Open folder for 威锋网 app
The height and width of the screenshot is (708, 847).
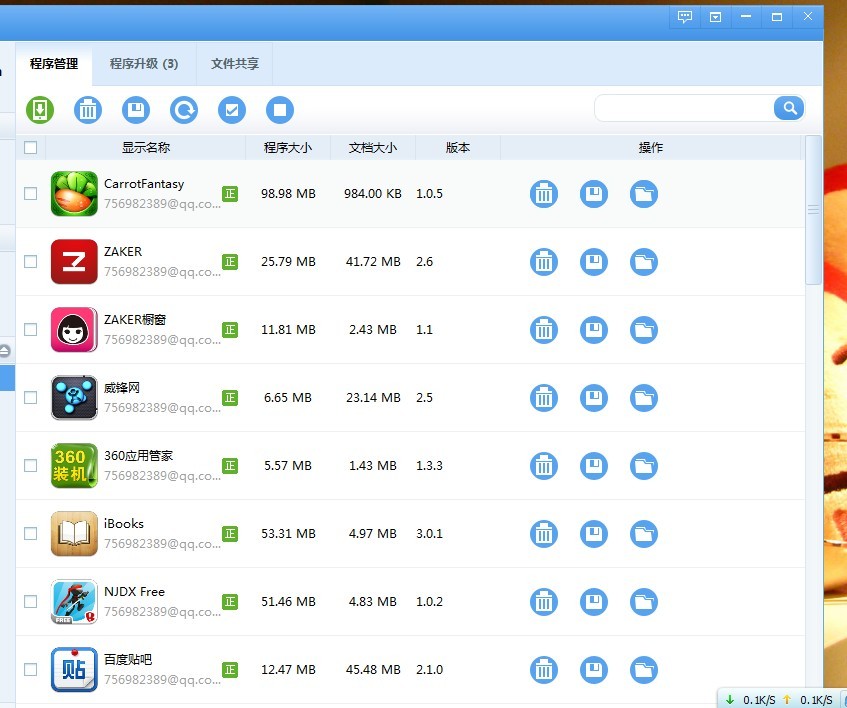tap(644, 398)
